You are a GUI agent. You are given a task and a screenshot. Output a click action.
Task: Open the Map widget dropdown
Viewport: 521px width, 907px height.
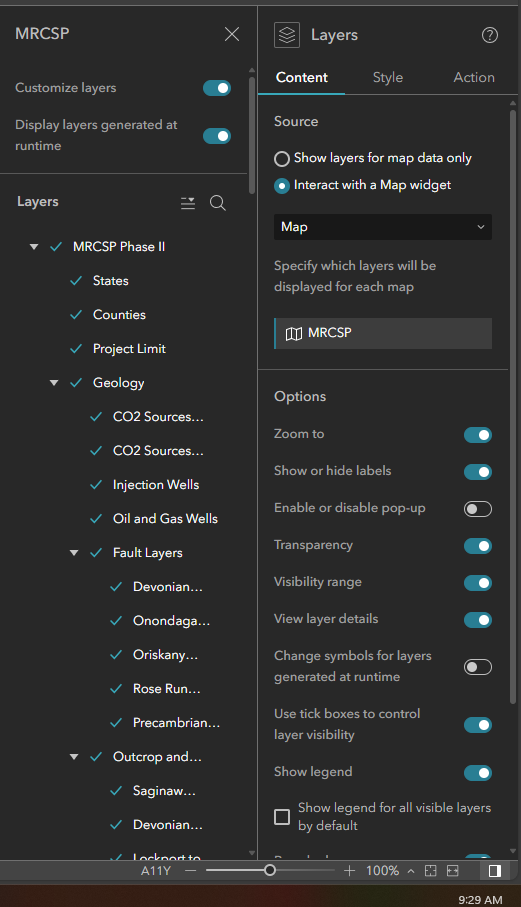pos(383,227)
